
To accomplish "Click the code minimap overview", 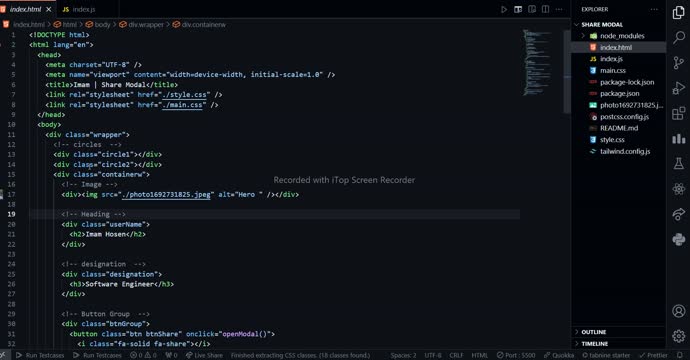I will [x=536, y=62].
